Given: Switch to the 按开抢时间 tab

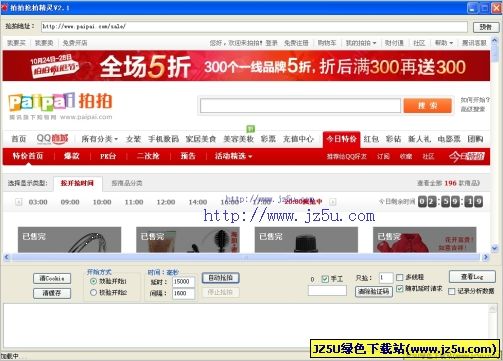Looking at the screenshot, I should (x=78, y=183).
